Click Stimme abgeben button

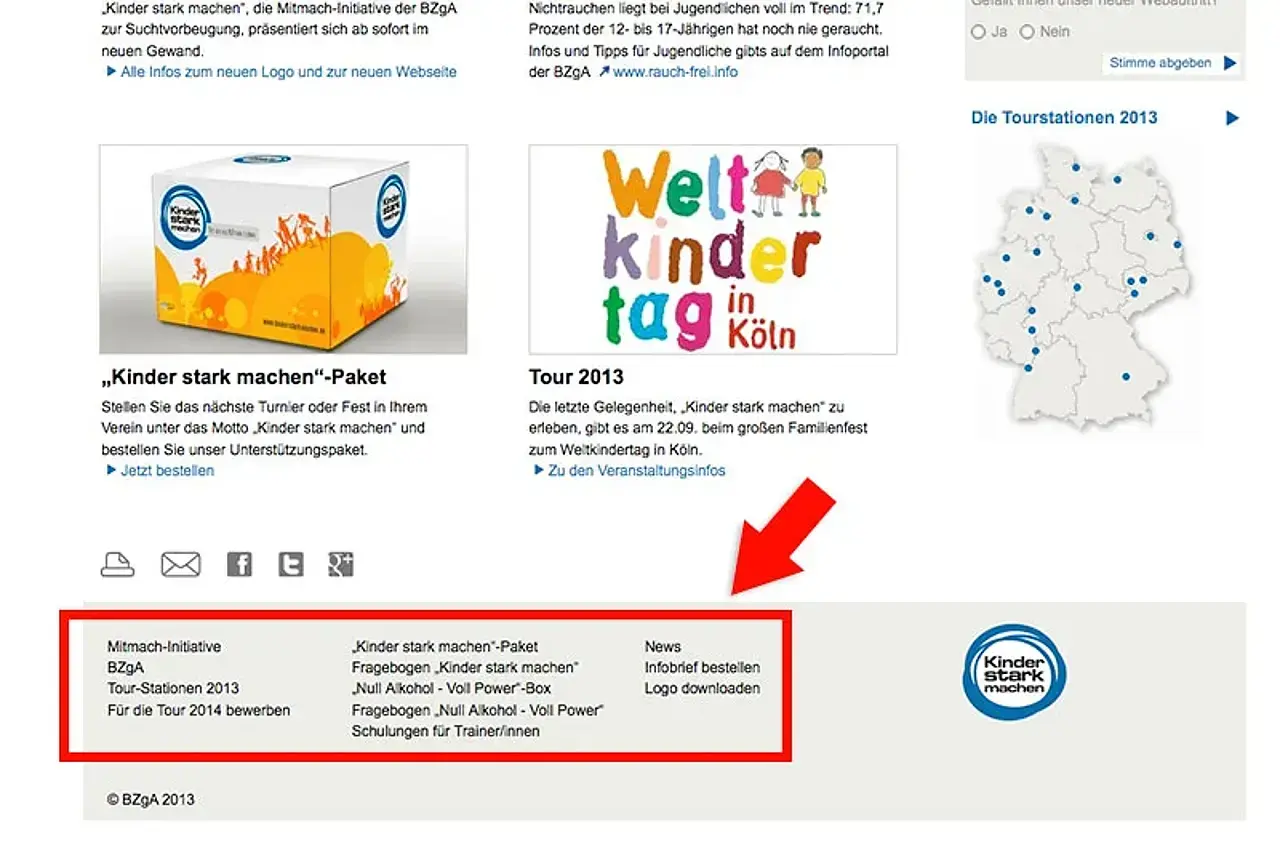click(1172, 63)
